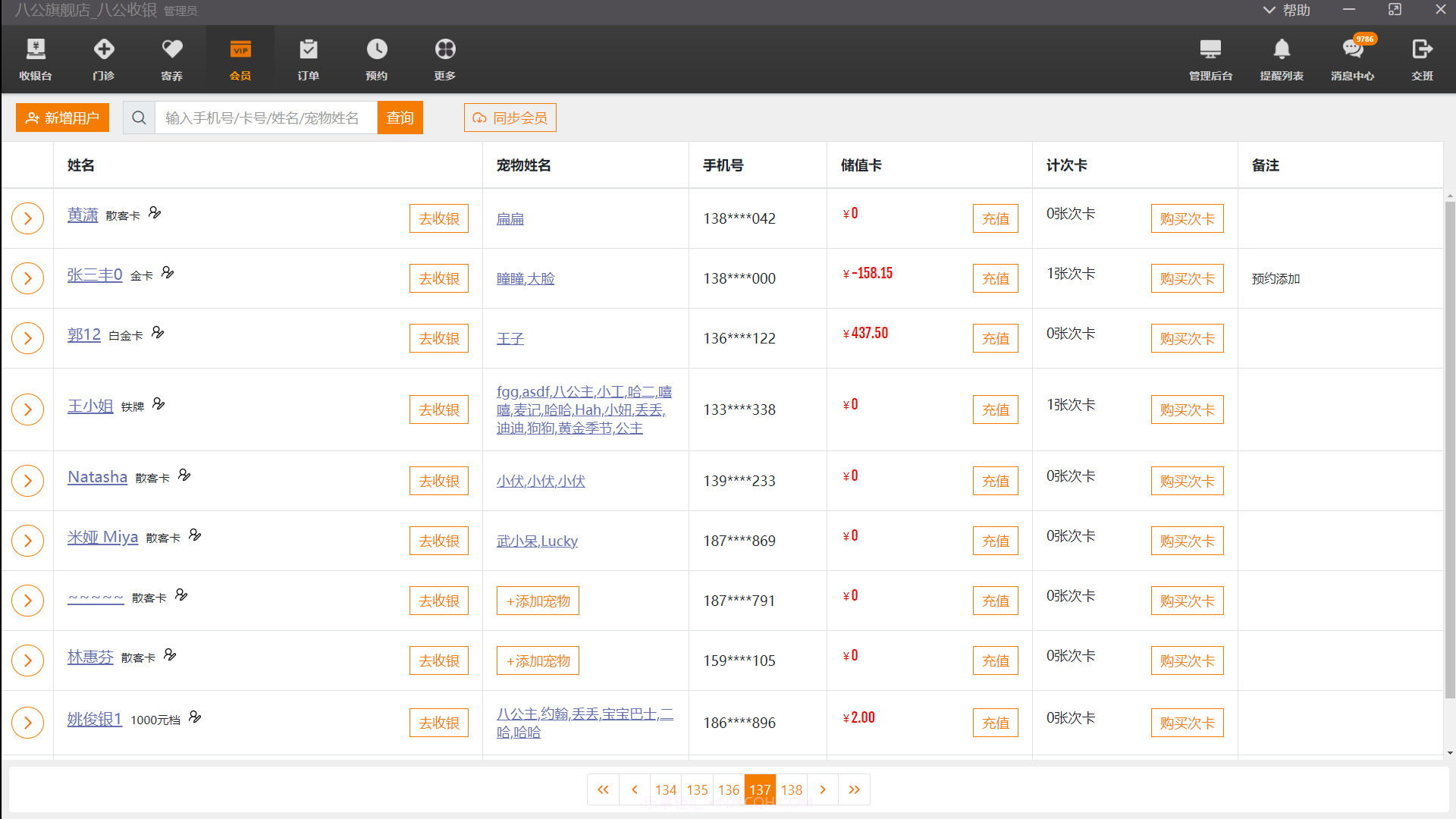
Task: Jump to page 138 in pagination
Action: 792,789
